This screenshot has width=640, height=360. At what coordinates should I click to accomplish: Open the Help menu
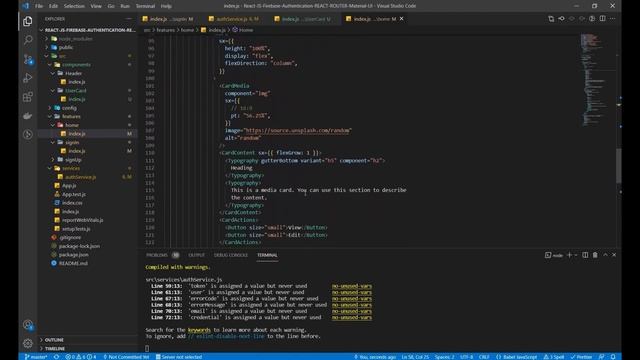point(166,6)
